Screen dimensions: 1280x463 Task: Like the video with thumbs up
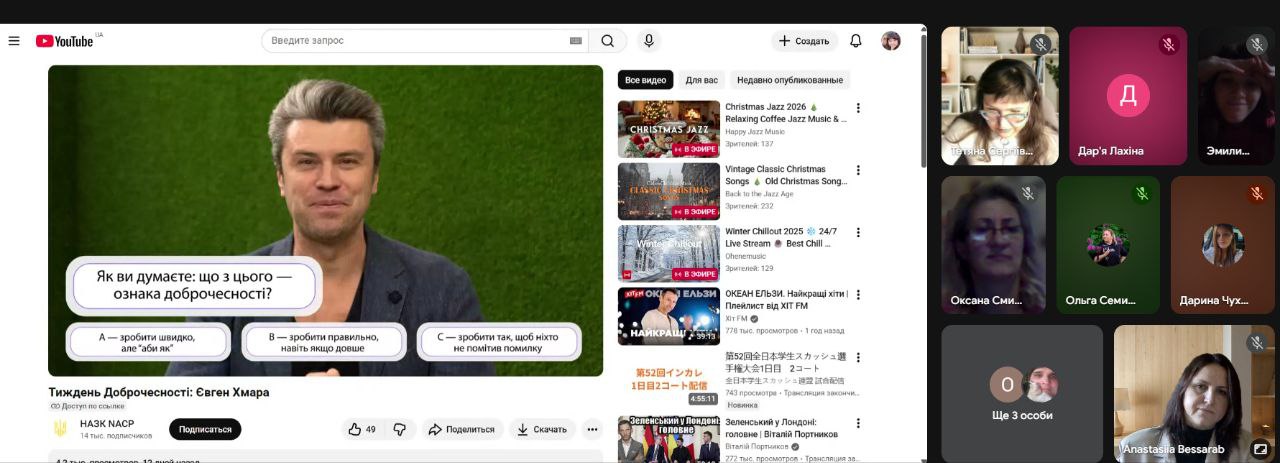pyautogui.click(x=361, y=429)
